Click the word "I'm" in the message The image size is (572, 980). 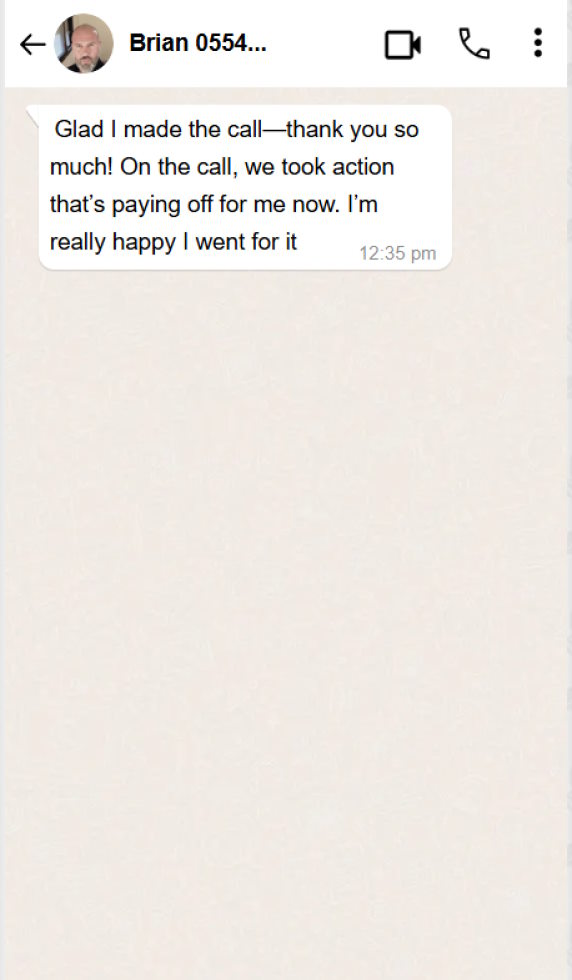point(363,204)
